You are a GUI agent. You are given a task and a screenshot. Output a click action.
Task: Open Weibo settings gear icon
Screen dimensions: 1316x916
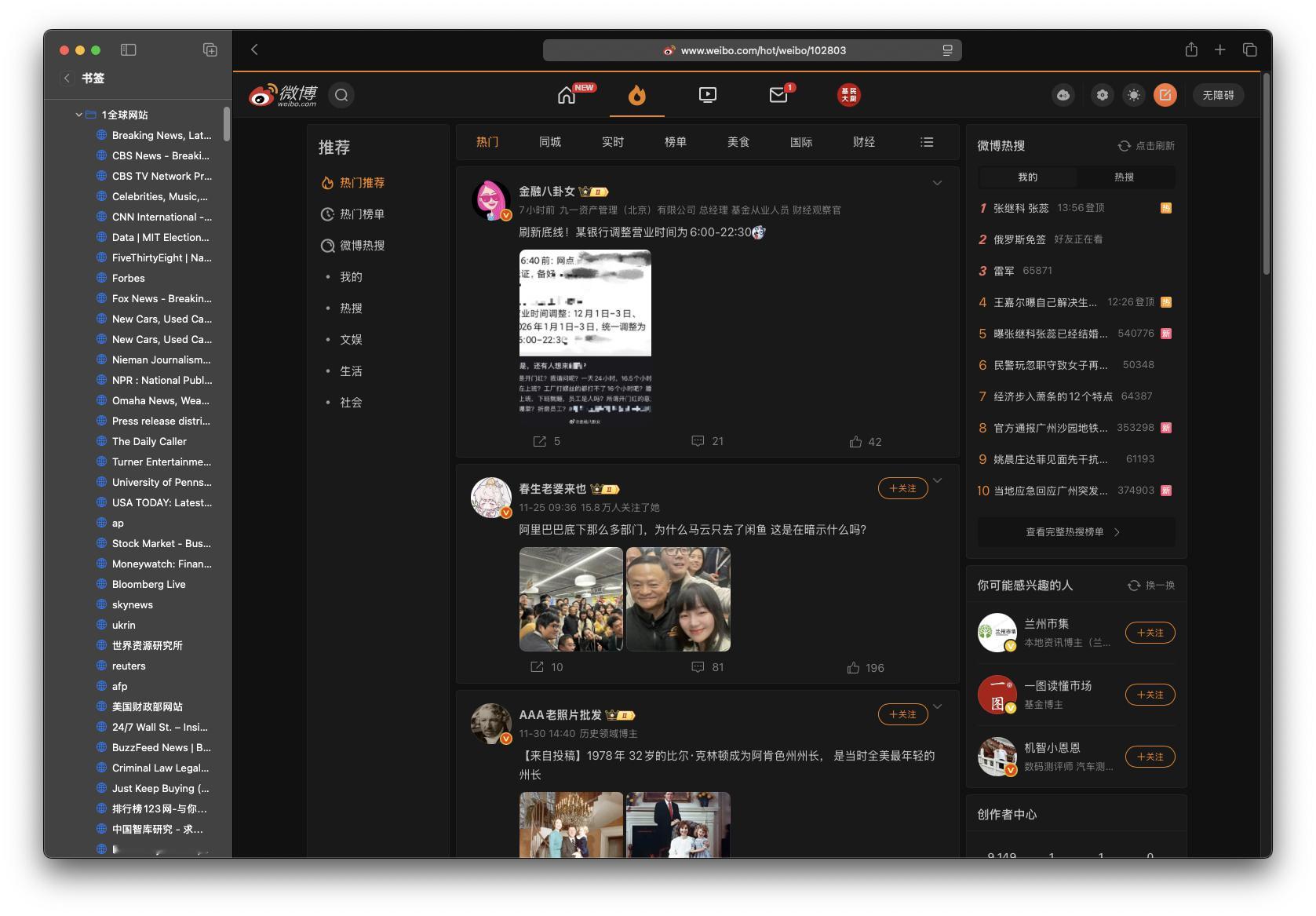(x=1103, y=95)
